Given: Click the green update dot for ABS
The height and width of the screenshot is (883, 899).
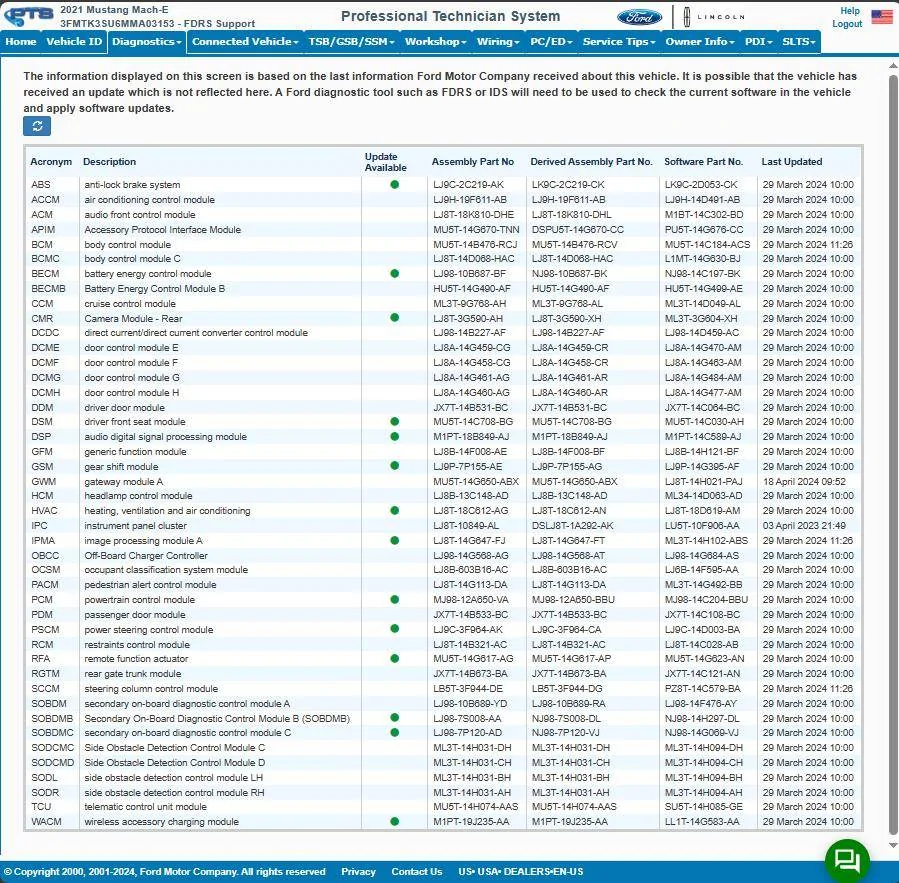Looking at the screenshot, I should click(394, 185).
